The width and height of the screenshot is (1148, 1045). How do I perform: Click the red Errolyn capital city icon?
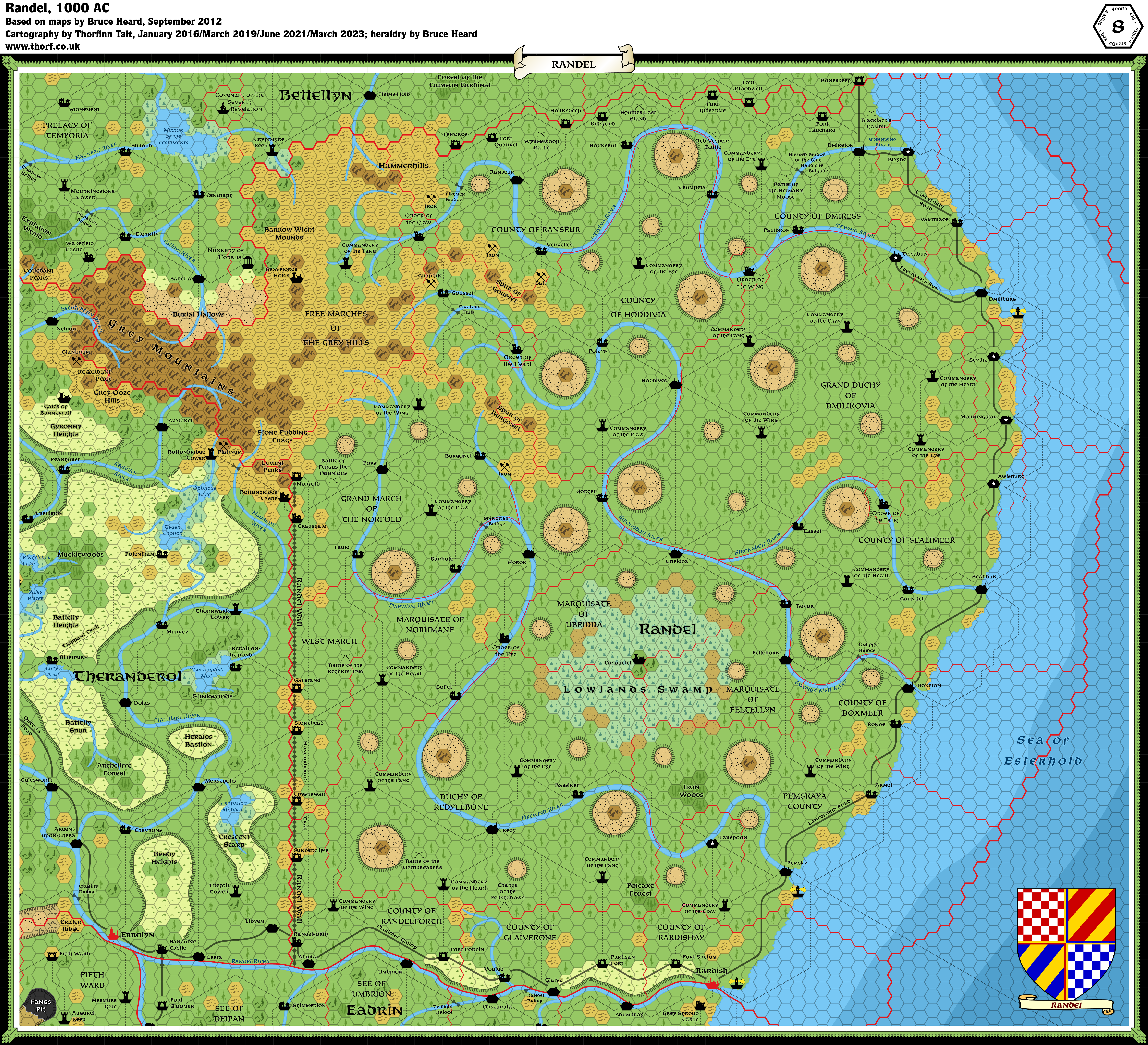pyautogui.click(x=113, y=935)
